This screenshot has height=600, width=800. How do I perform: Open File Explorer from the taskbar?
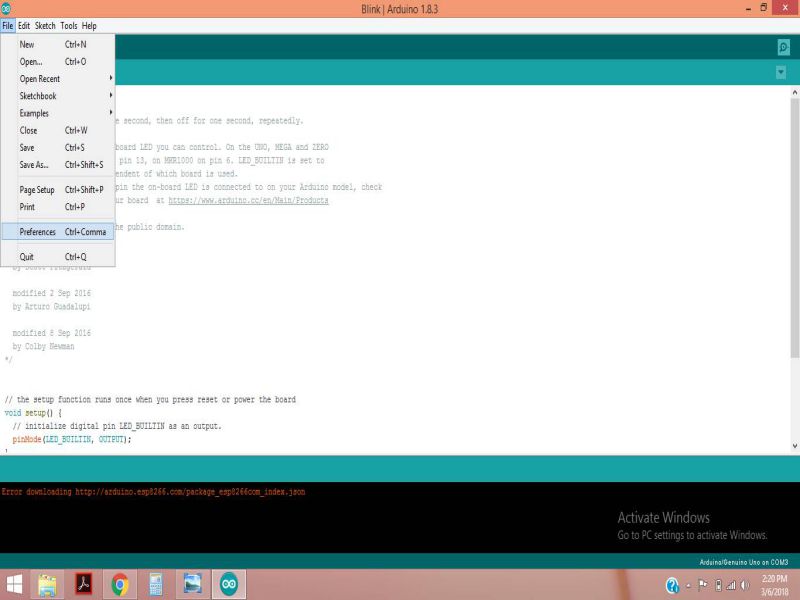click(47, 585)
